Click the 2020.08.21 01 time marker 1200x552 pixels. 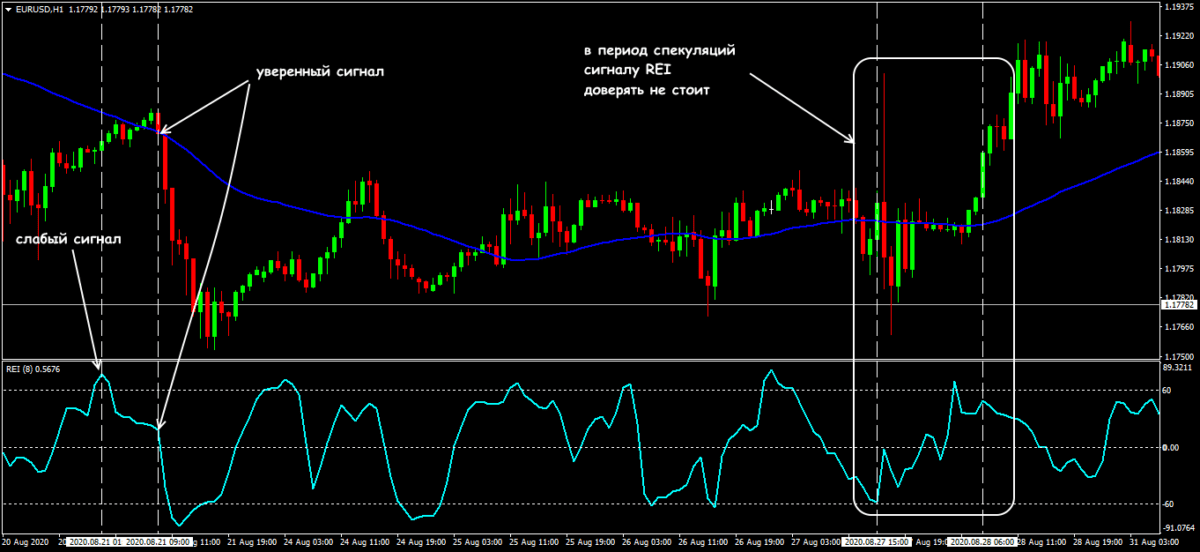click(x=96, y=541)
